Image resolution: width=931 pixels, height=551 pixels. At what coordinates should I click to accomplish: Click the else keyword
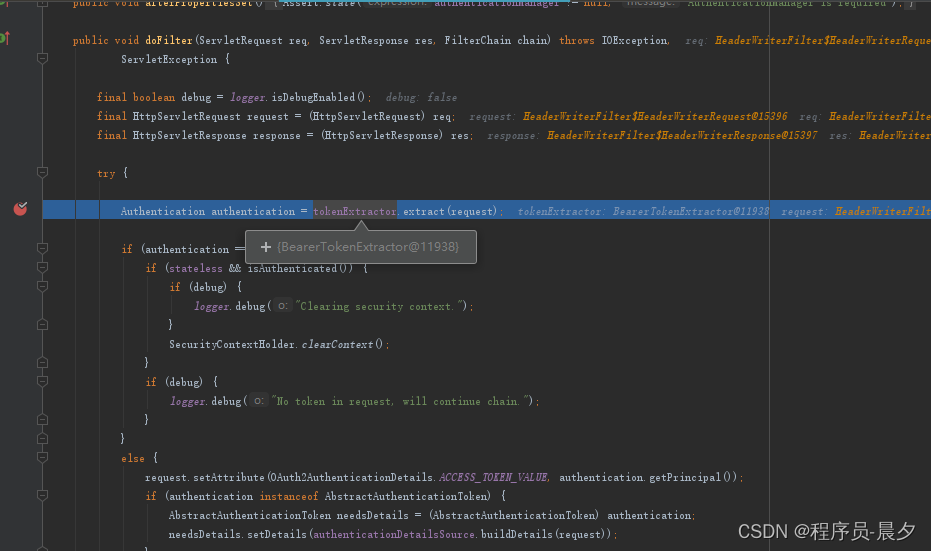click(132, 458)
